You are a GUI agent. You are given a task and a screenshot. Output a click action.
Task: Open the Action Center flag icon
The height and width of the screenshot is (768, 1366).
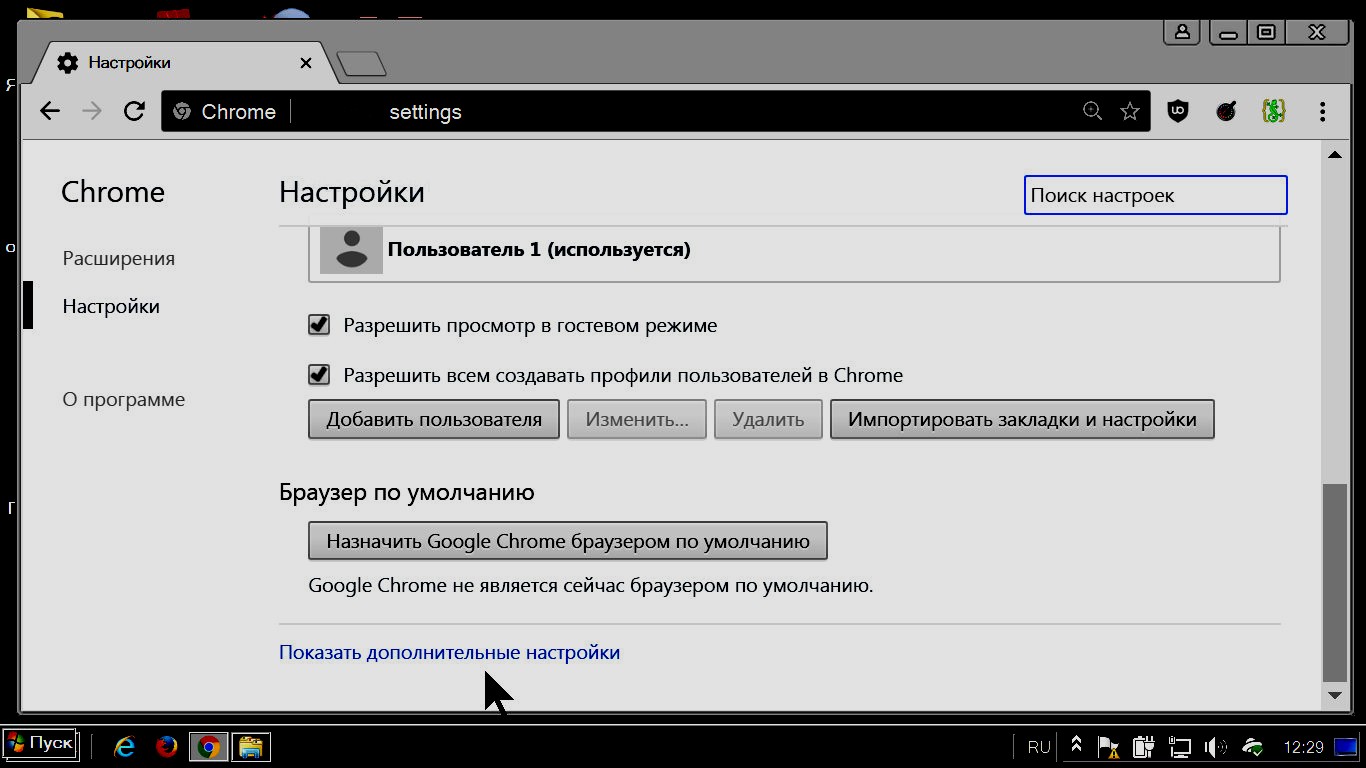(x=1108, y=746)
